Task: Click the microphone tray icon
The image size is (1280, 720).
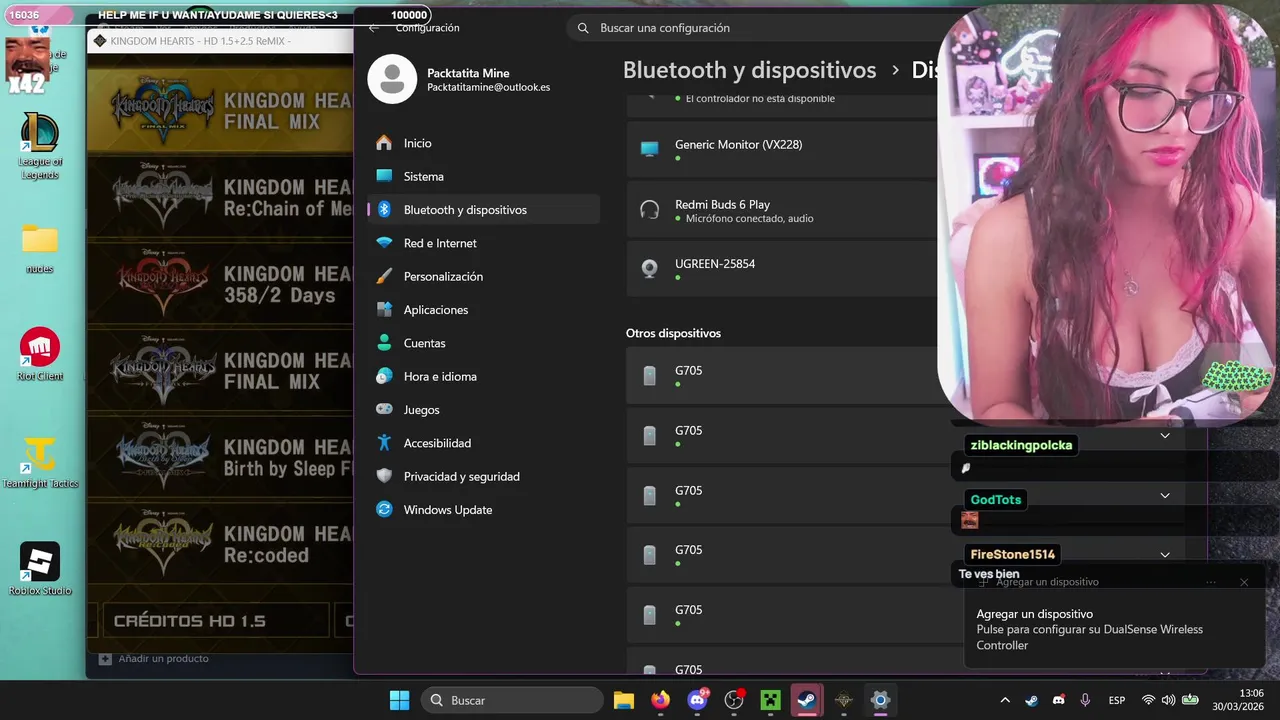Action: click(1085, 700)
